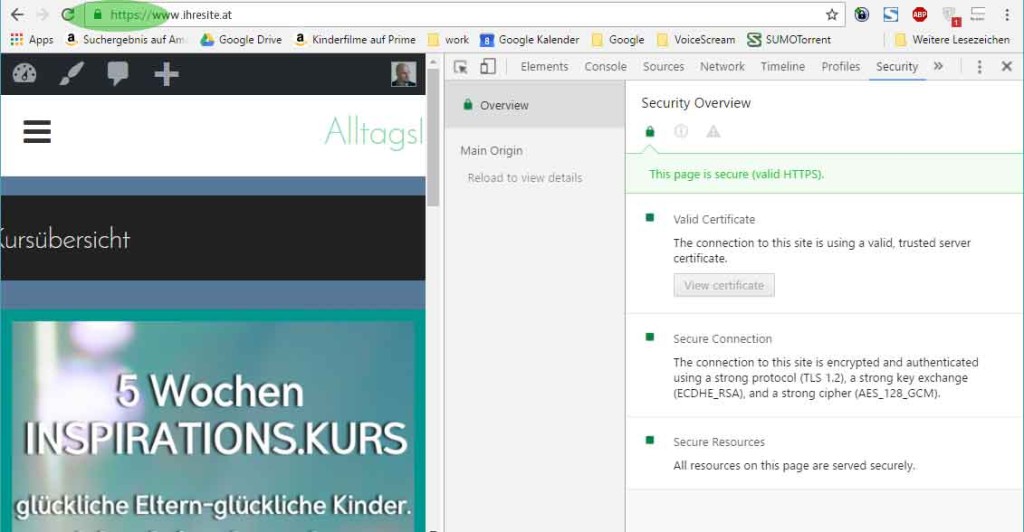Open the Weitere Lesezeichen folder
Screen dimensions: 1024x532
(952, 40)
